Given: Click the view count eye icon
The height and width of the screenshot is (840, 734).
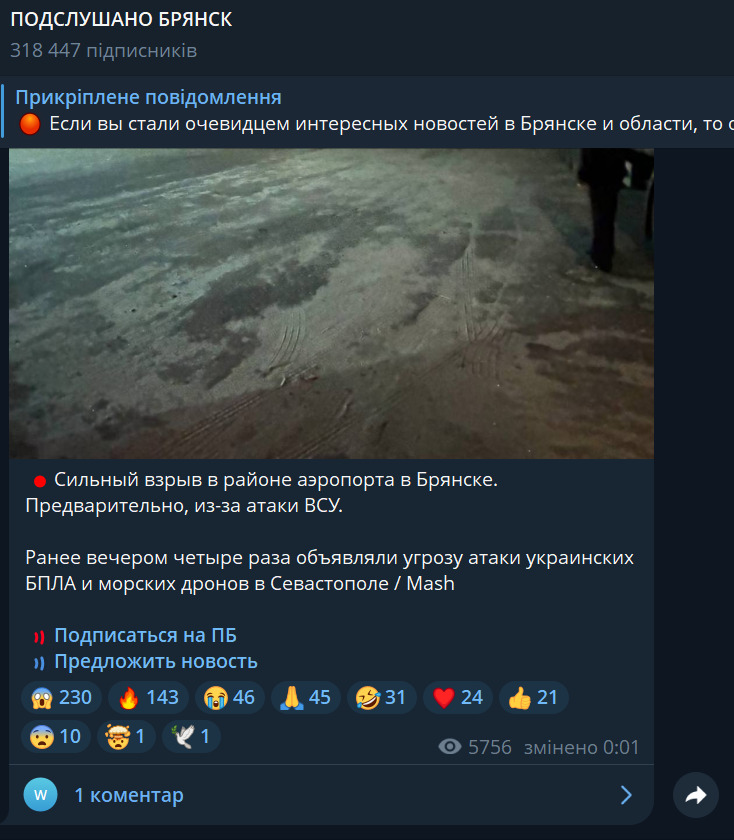Looking at the screenshot, I should pos(450,747).
